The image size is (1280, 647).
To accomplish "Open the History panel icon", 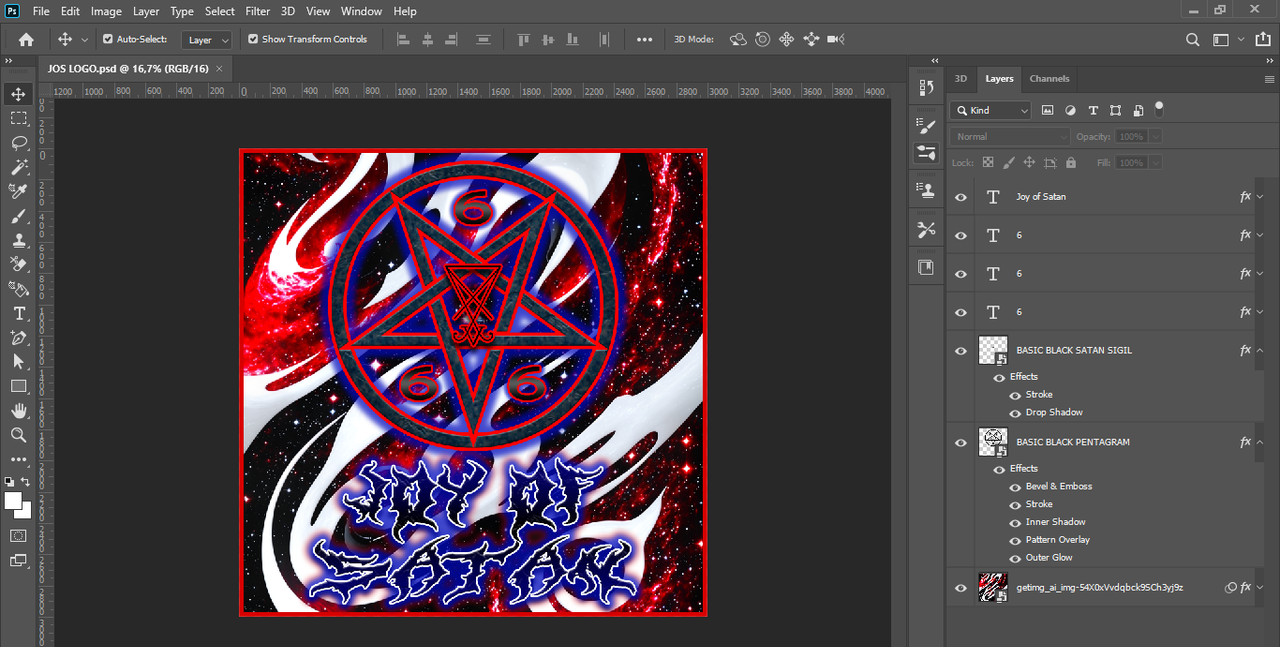I will coord(926,87).
